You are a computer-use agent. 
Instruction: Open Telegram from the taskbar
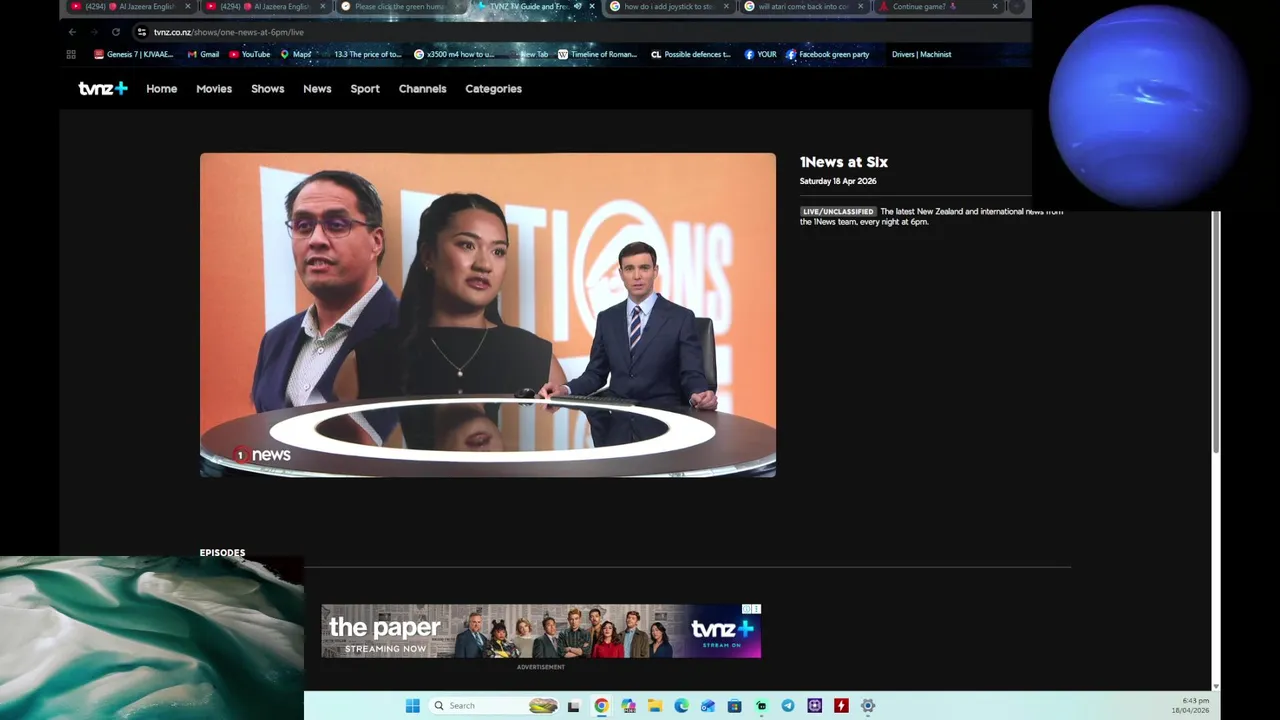(788, 706)
